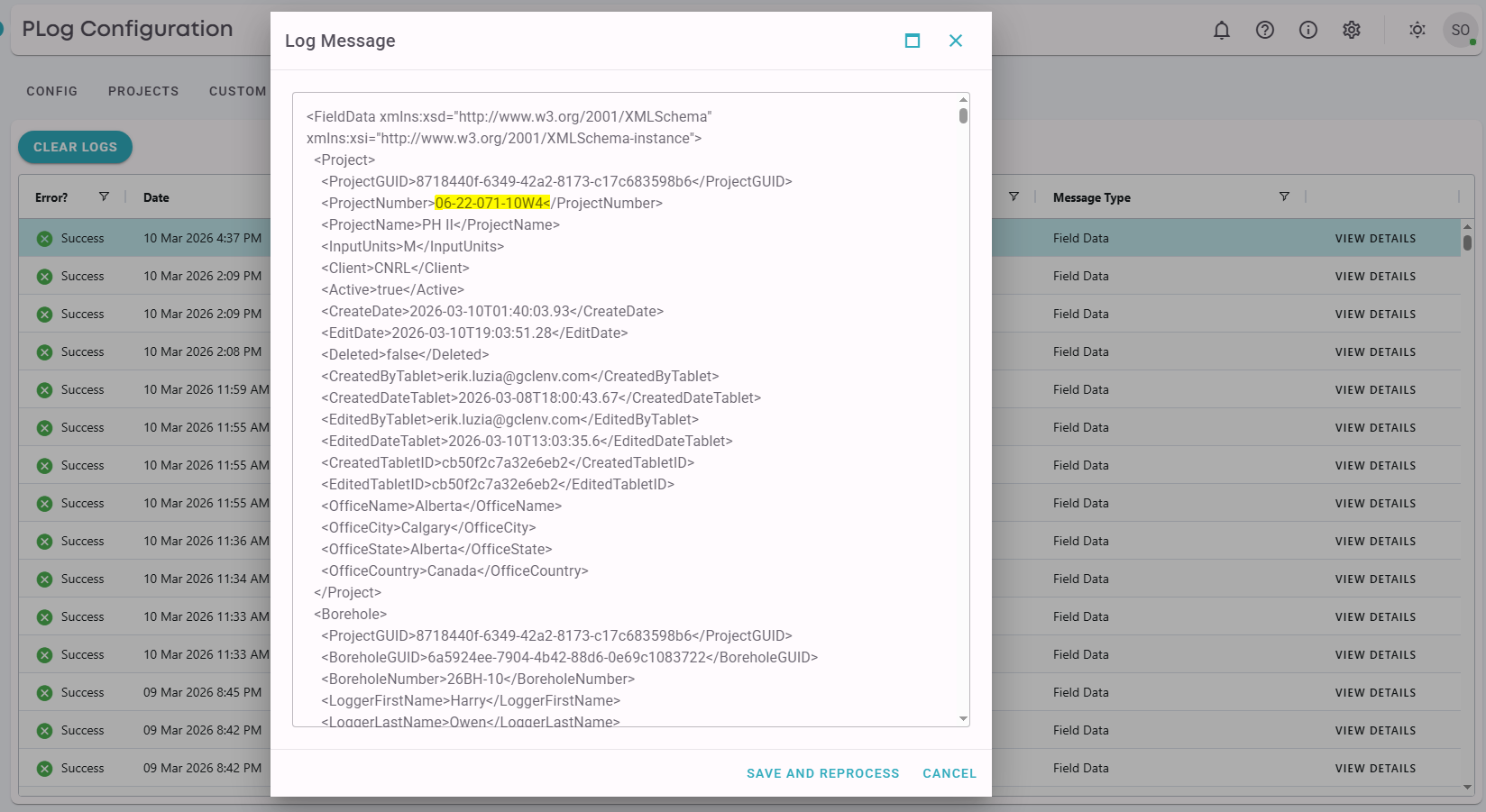The image size is (1486, 812).
Task: Click the log text area scrollbar thumb
Action: pos(963,116)
